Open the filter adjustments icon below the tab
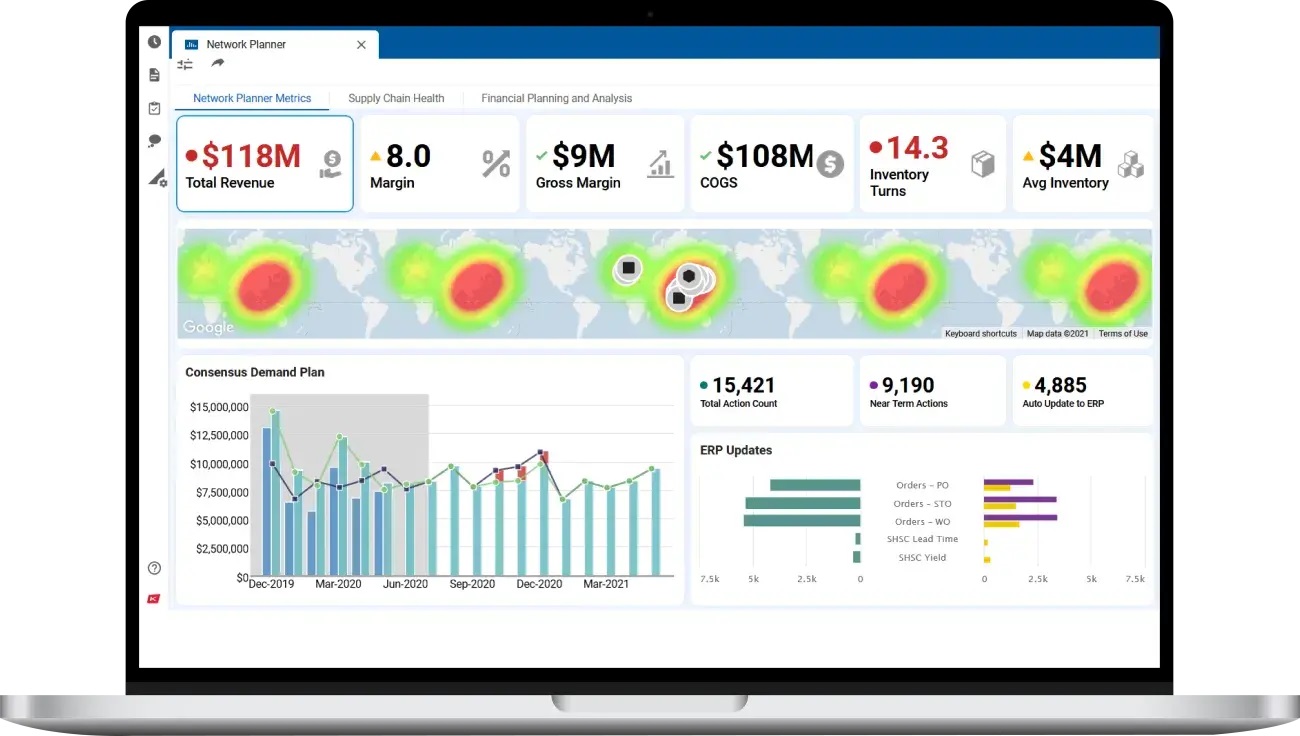Viewport: 1300px width, 736px height. coord(184,63)
